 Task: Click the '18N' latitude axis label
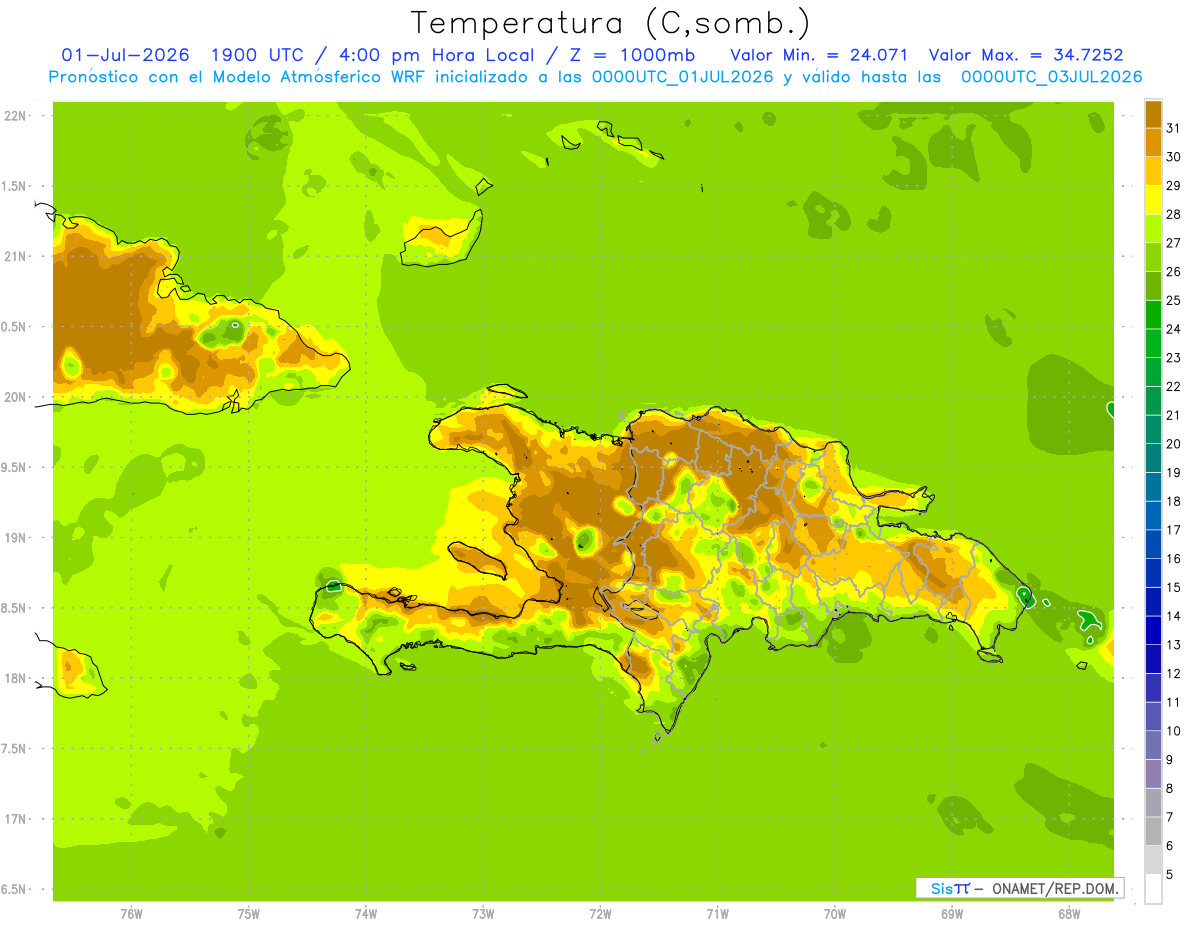[x=16, y=678]
